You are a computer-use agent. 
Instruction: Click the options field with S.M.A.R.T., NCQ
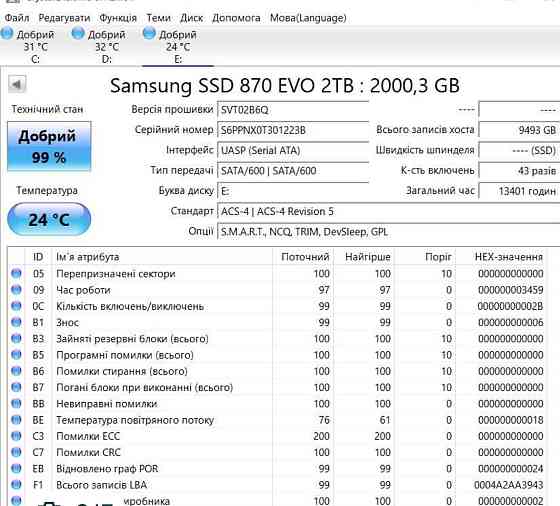click(389, 232)
